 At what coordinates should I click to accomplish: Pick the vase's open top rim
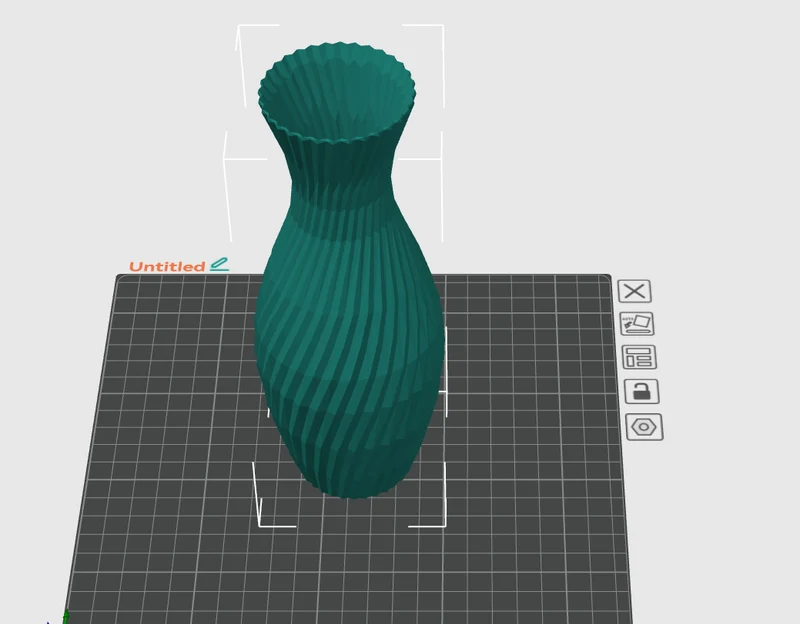(x=337, y=92)
